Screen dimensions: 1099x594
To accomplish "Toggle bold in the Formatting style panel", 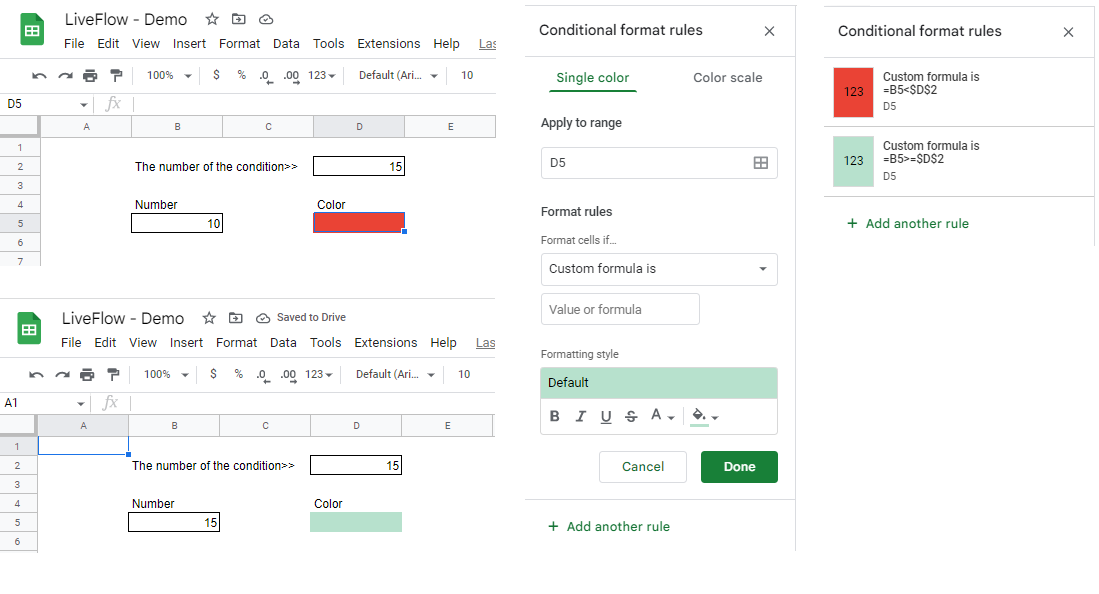I will pyautogui.click(x=555, y=416).
